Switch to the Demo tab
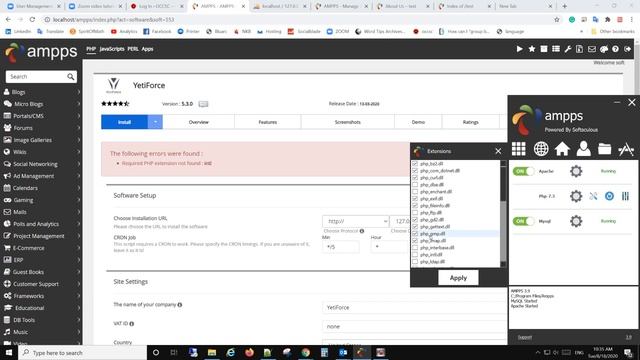The width and height of the screenshot is (640, 360). (418, 122)
